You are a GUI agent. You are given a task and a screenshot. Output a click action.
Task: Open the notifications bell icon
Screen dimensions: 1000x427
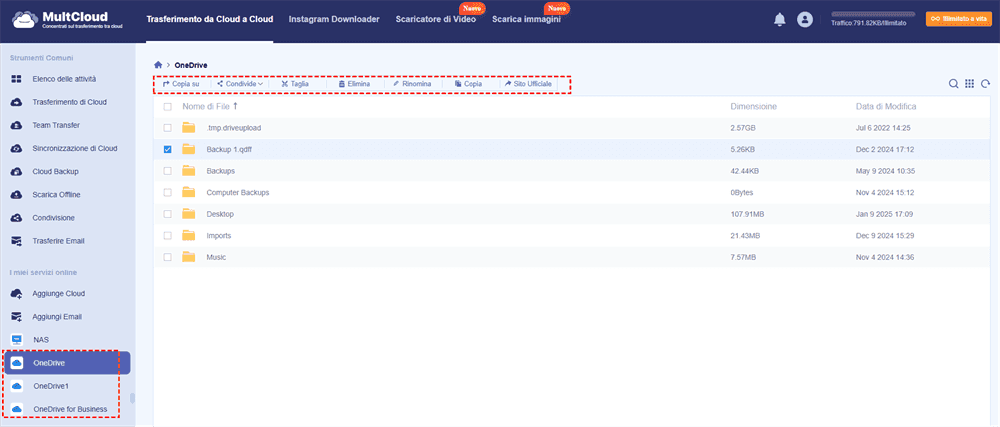click(779, 20)
